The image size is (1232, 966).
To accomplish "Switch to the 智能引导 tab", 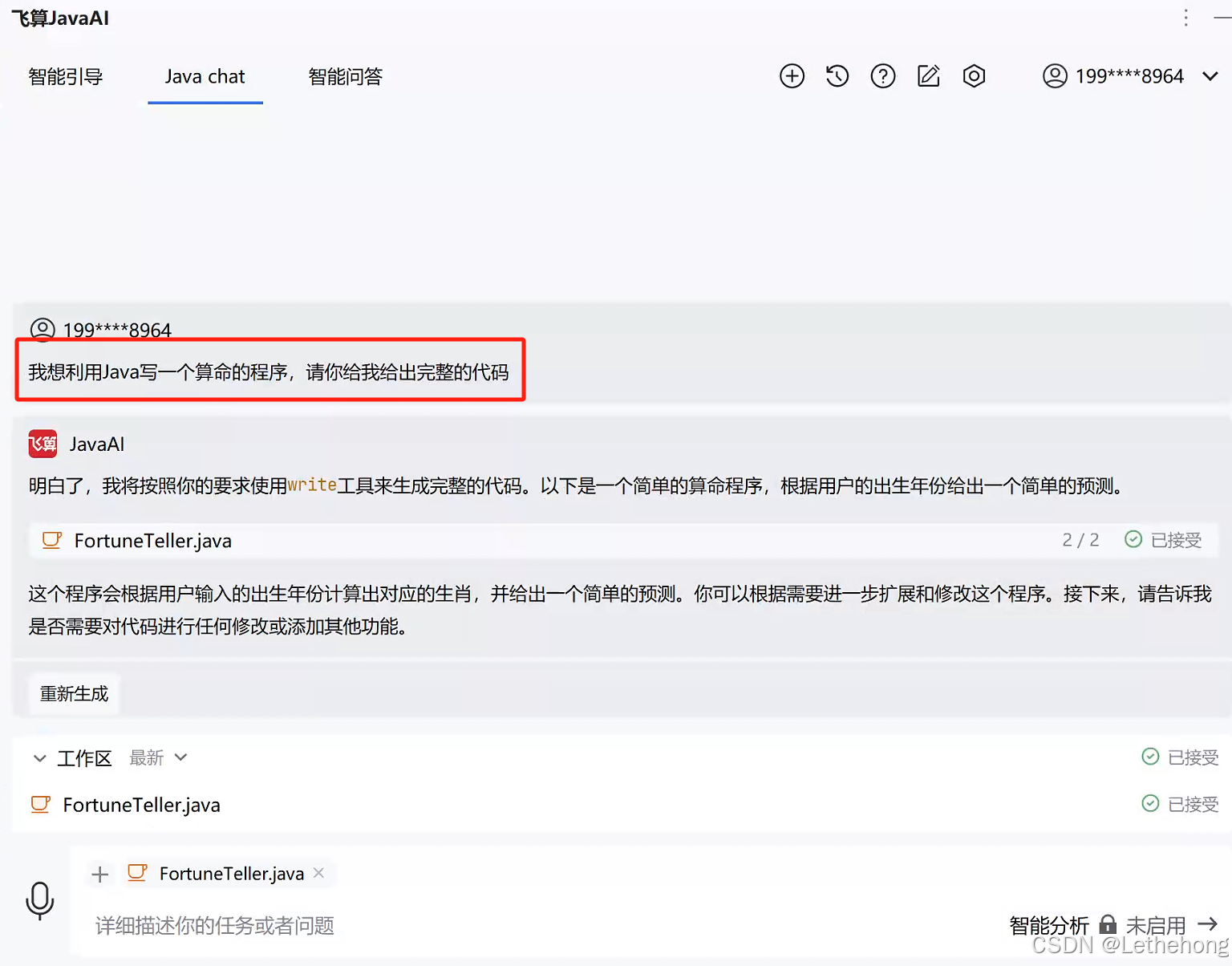I will tap(66, 77).
